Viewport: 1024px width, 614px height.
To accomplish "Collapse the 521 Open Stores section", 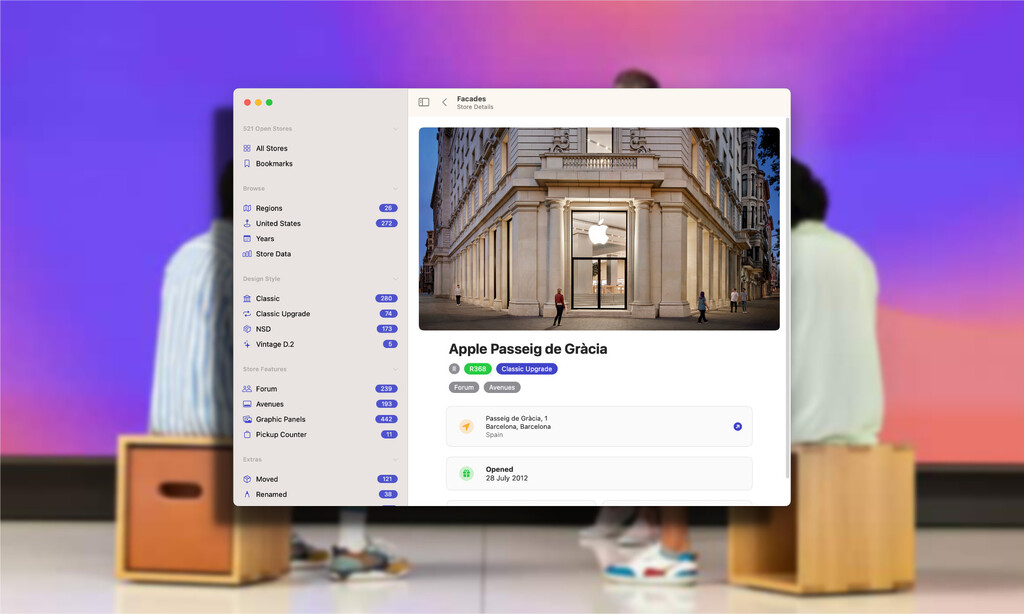I will pyautogui.click(x=395, y=129).
